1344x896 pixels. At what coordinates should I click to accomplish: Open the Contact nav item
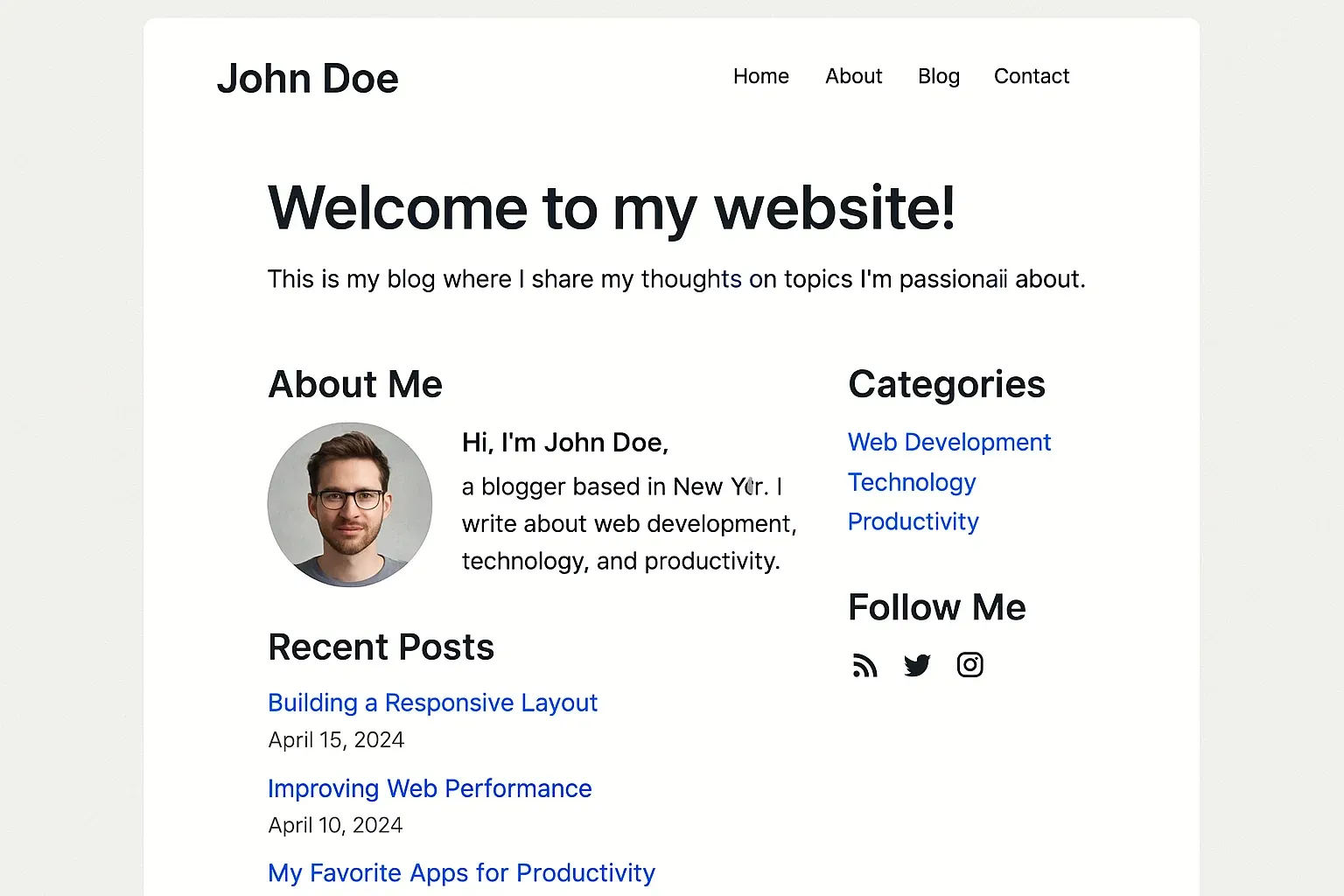1031,77
